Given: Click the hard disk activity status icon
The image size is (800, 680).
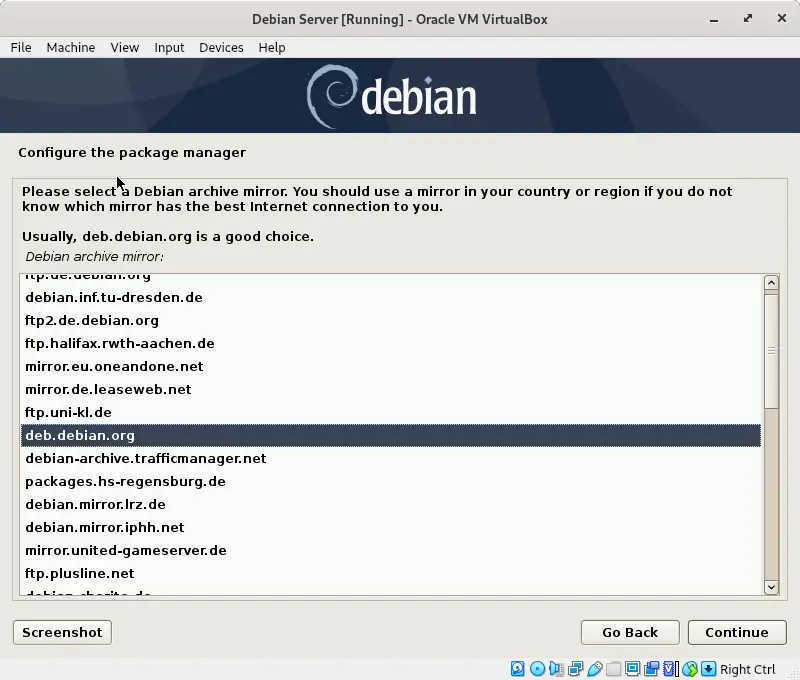Looking at the screenshot, I should pyautogui.click(x=517, y=668).
